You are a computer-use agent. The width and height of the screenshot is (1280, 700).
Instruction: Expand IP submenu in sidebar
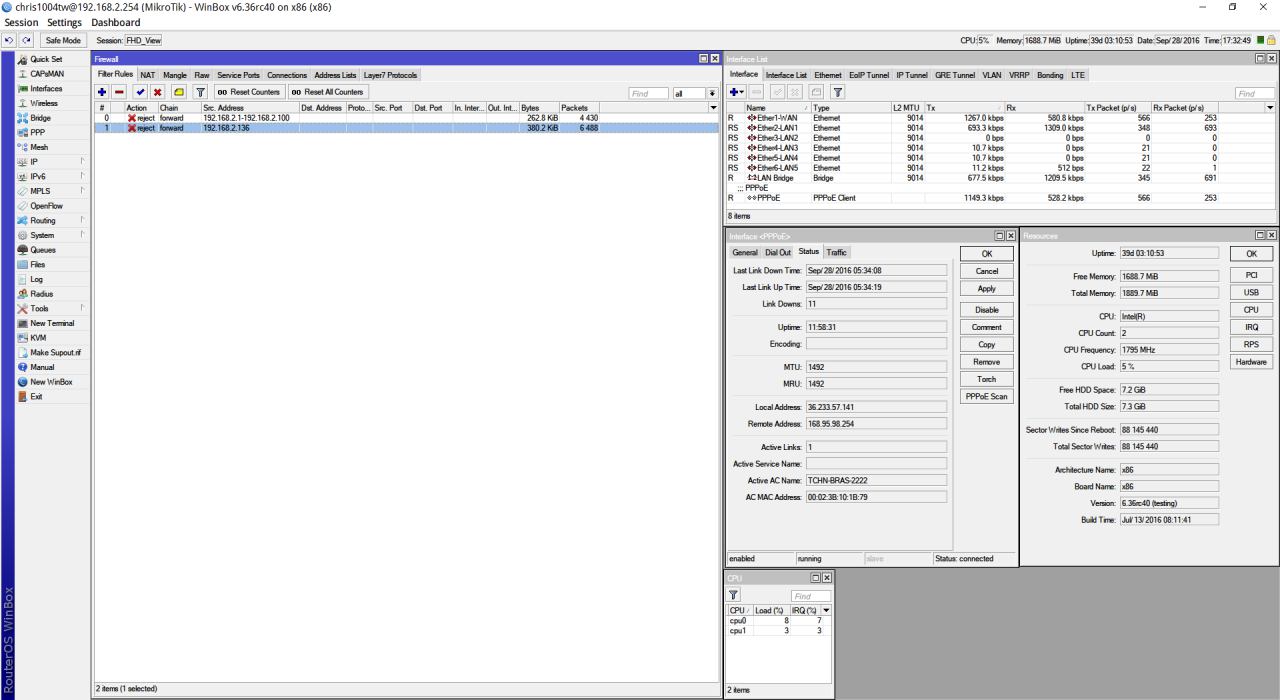click(x=83, y=161)
